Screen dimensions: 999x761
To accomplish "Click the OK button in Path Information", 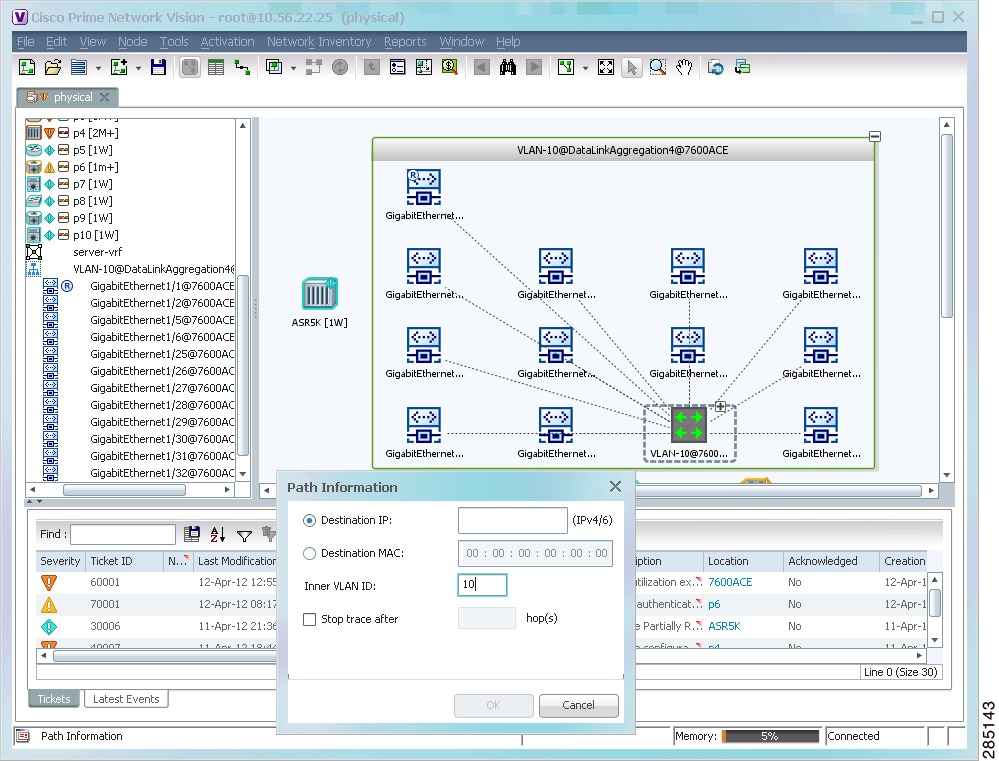I will [x=493, y=706].
